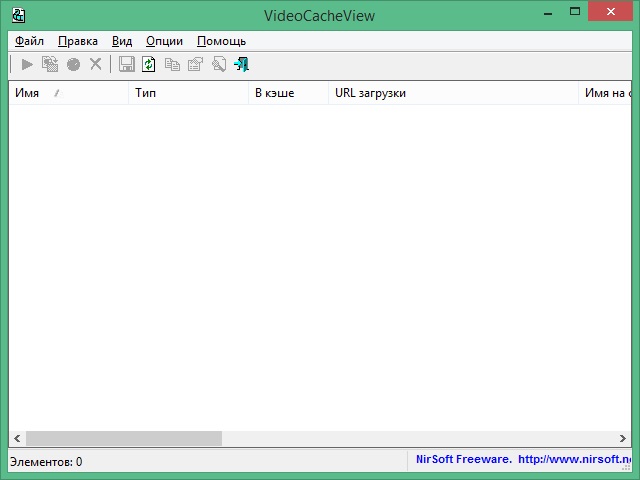Click the Play selected file toolbar icon
This screenshot has height=480, width=640.
click(27, 65)
